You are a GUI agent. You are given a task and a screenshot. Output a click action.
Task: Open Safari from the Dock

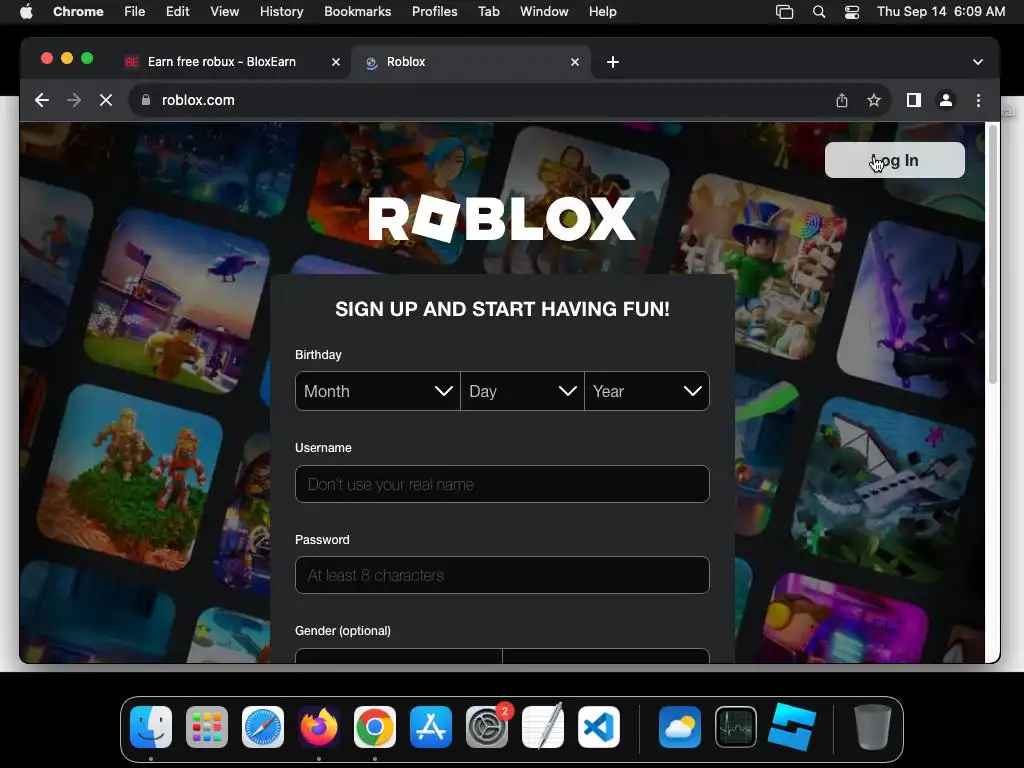(263, 727)
